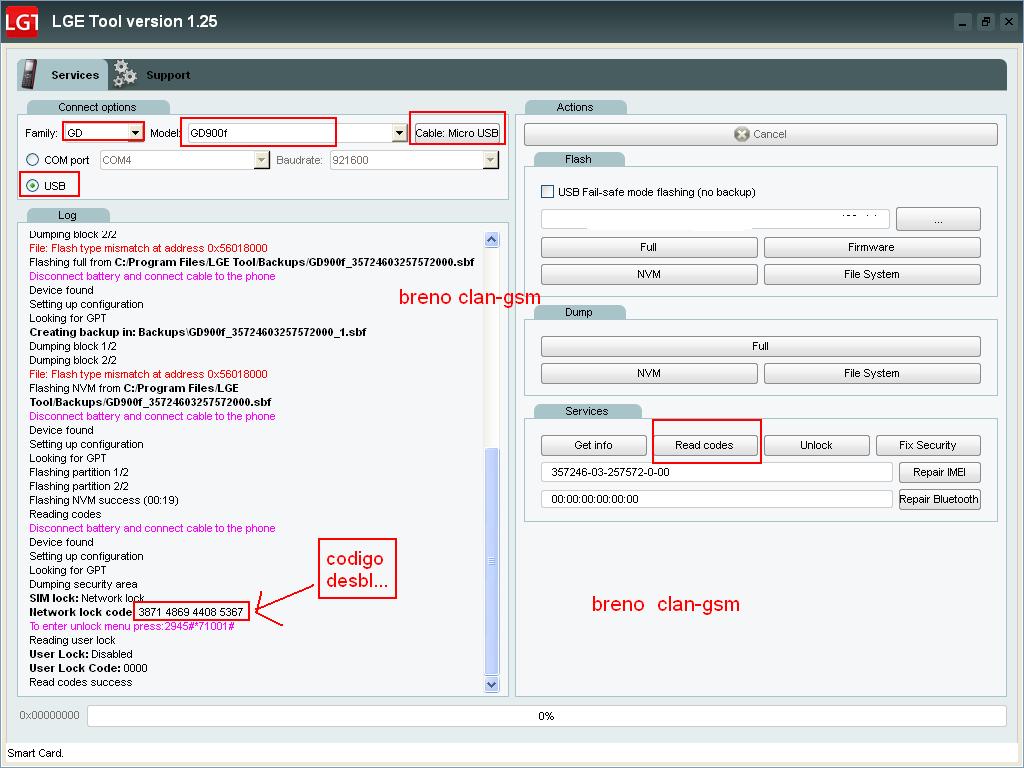Screen dimensions: 1024x768
Task: Click the Dump Full button
Action: tap(760, 346)
